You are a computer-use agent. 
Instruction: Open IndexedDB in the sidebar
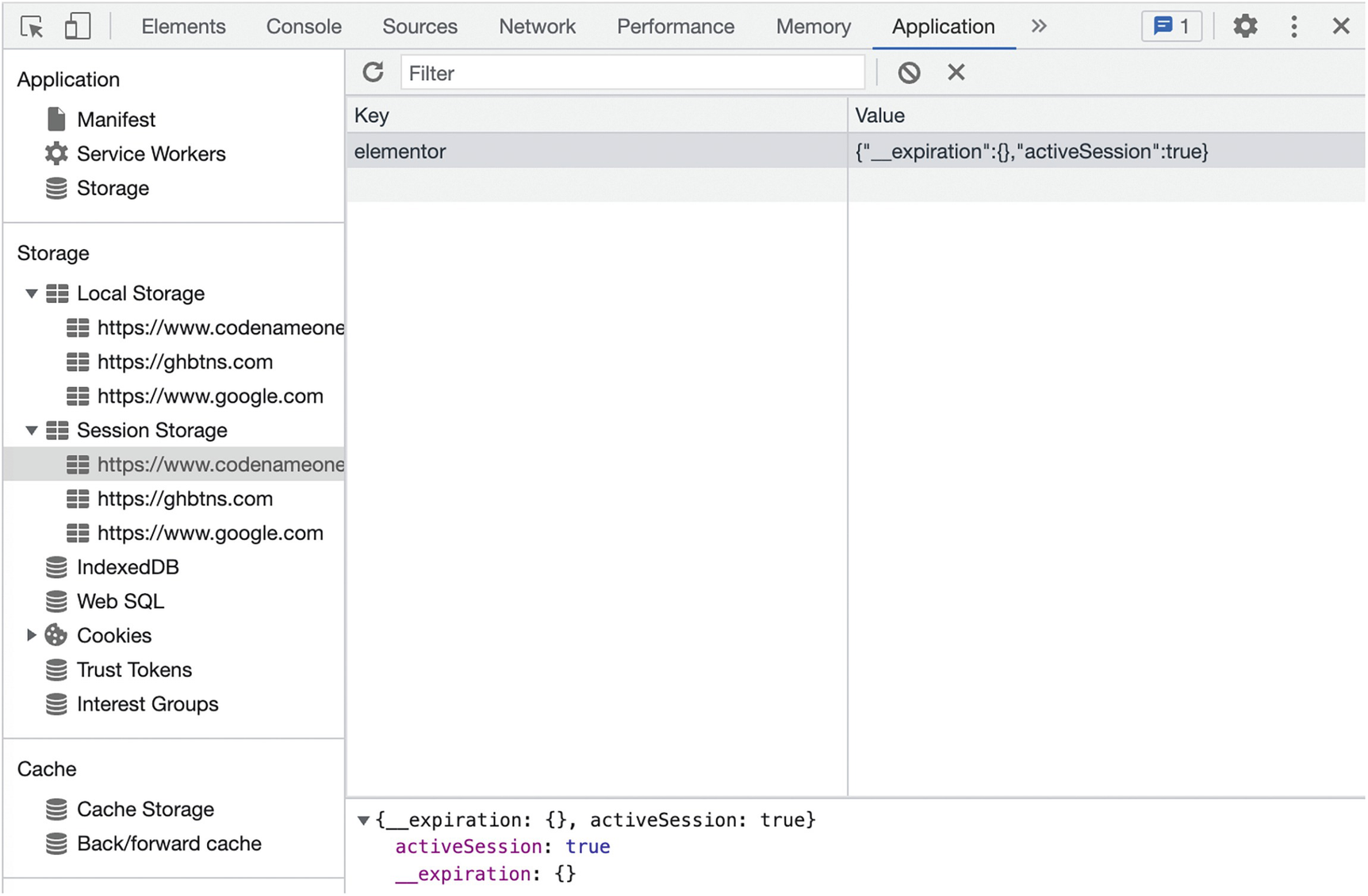pos(128,567)
